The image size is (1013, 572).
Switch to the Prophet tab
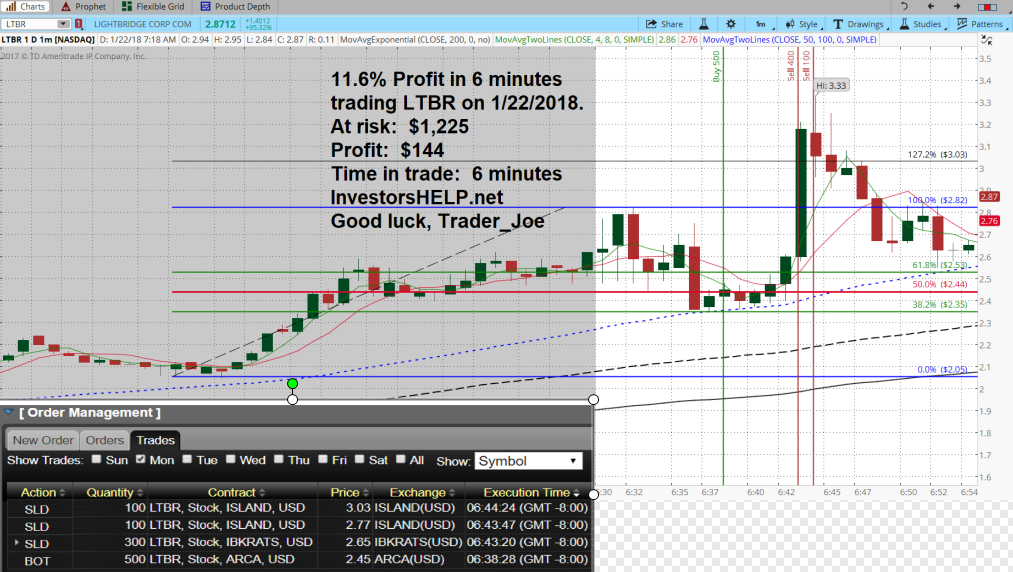83,6
